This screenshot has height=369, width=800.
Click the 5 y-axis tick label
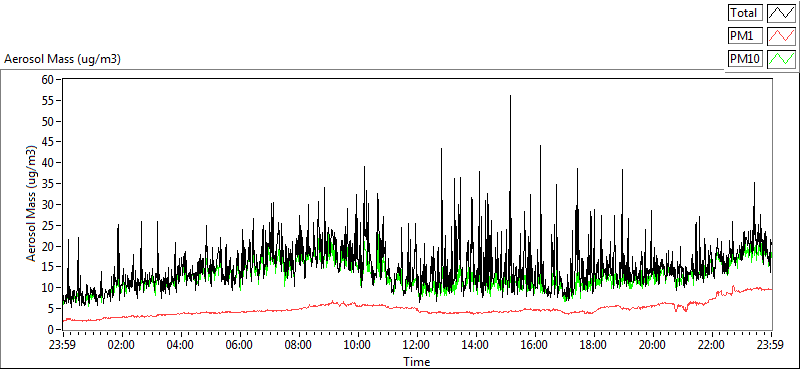coord(51,308)
